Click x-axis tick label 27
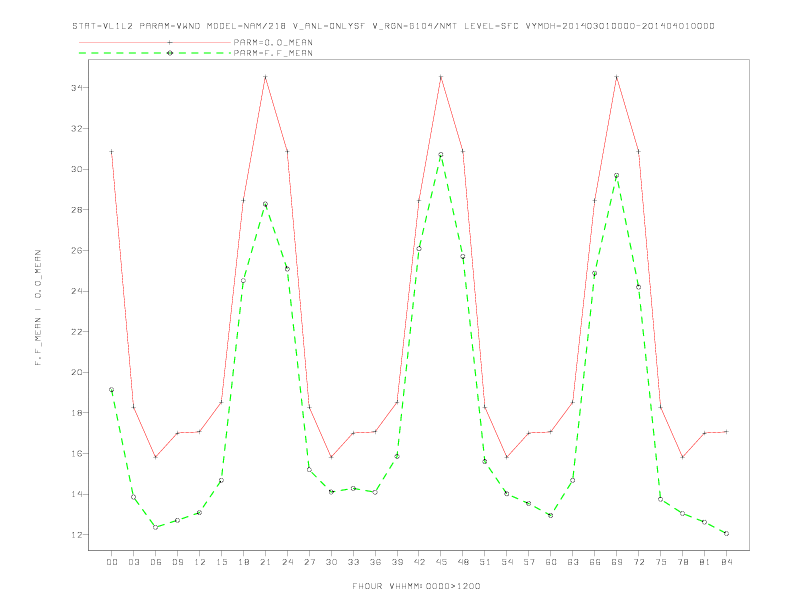 (309, 562)
